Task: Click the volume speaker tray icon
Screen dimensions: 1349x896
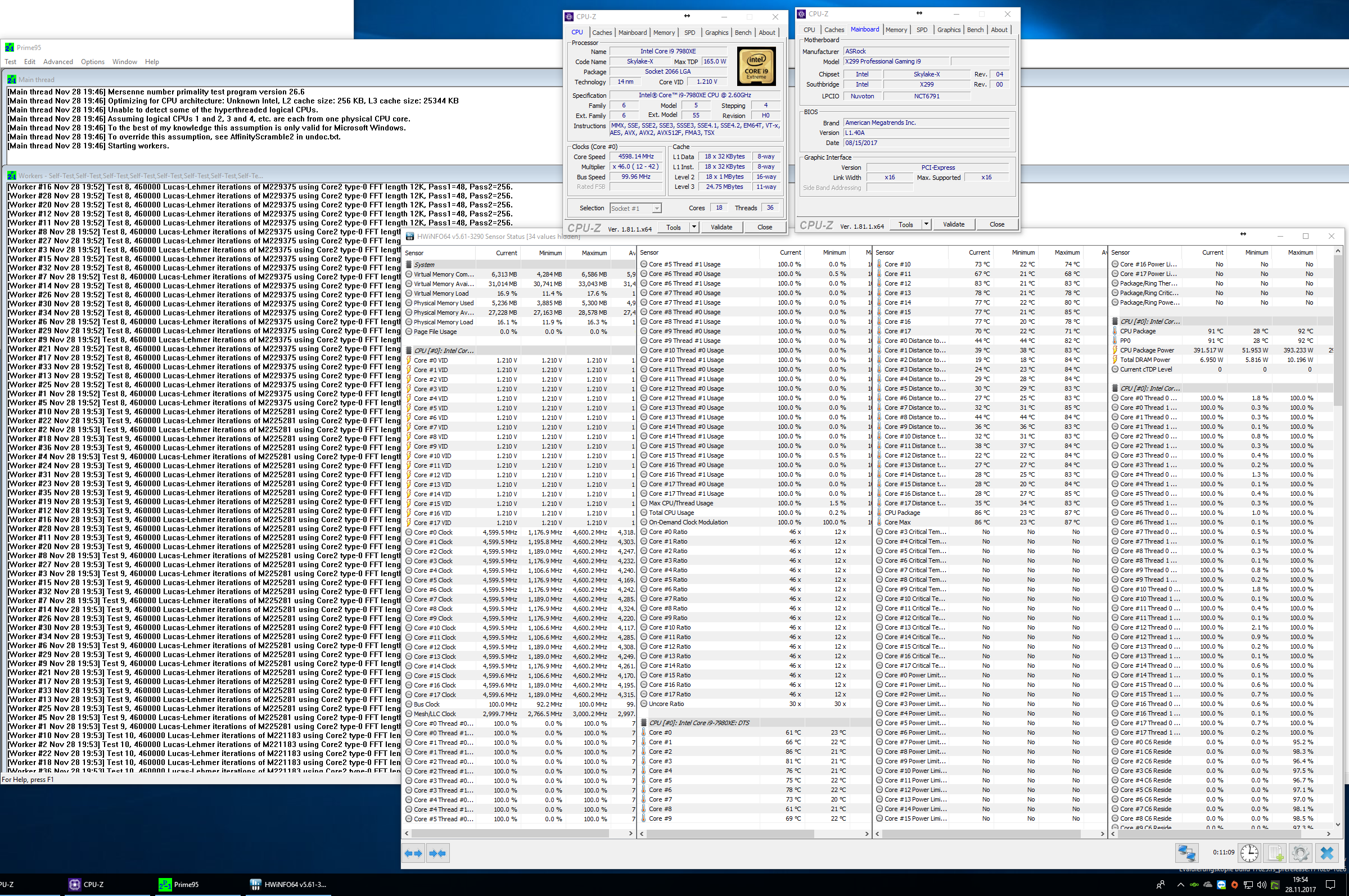Action: coord(1261,885)
